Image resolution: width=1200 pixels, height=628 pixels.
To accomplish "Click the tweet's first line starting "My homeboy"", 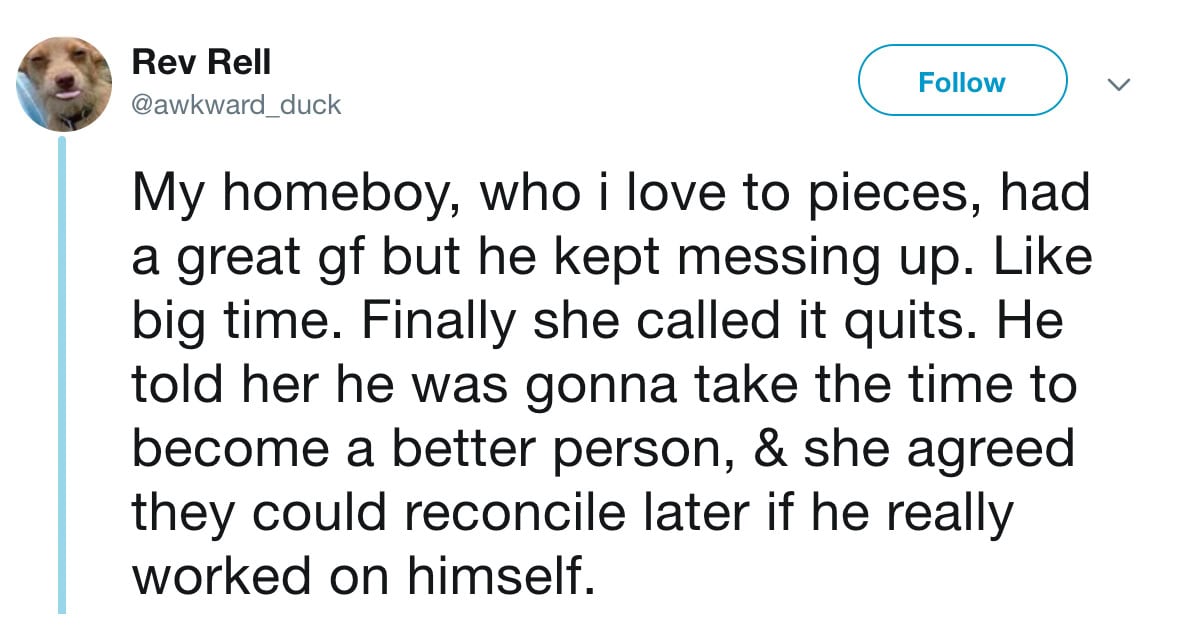I will 610,194.
